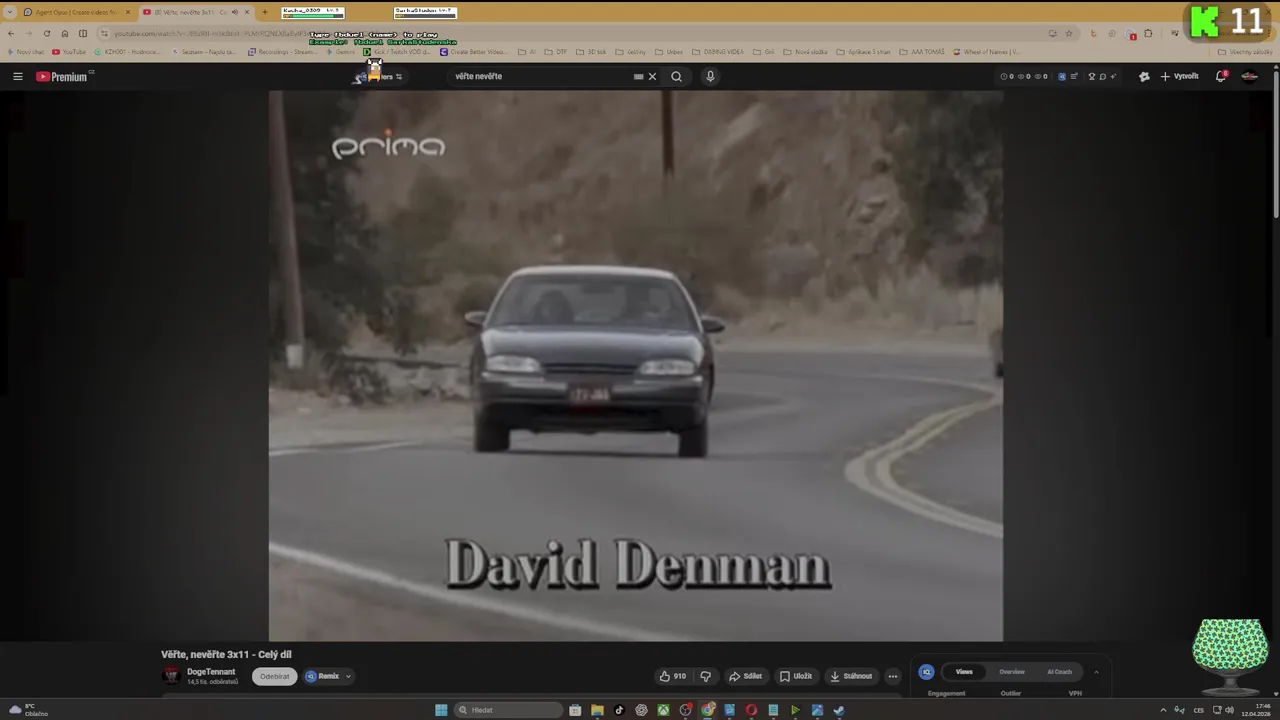Open the TikTok taskbar icon
The image size is (1280, 720).
tap(619, 710)
